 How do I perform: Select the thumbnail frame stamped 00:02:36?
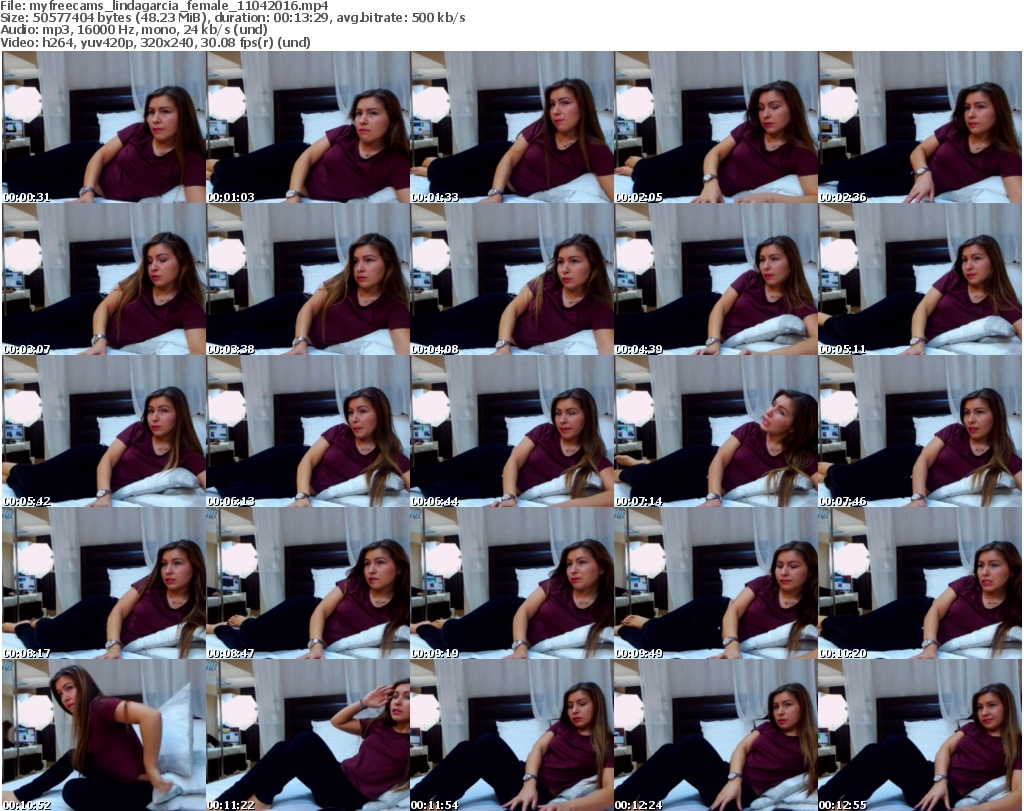(920, 127)
